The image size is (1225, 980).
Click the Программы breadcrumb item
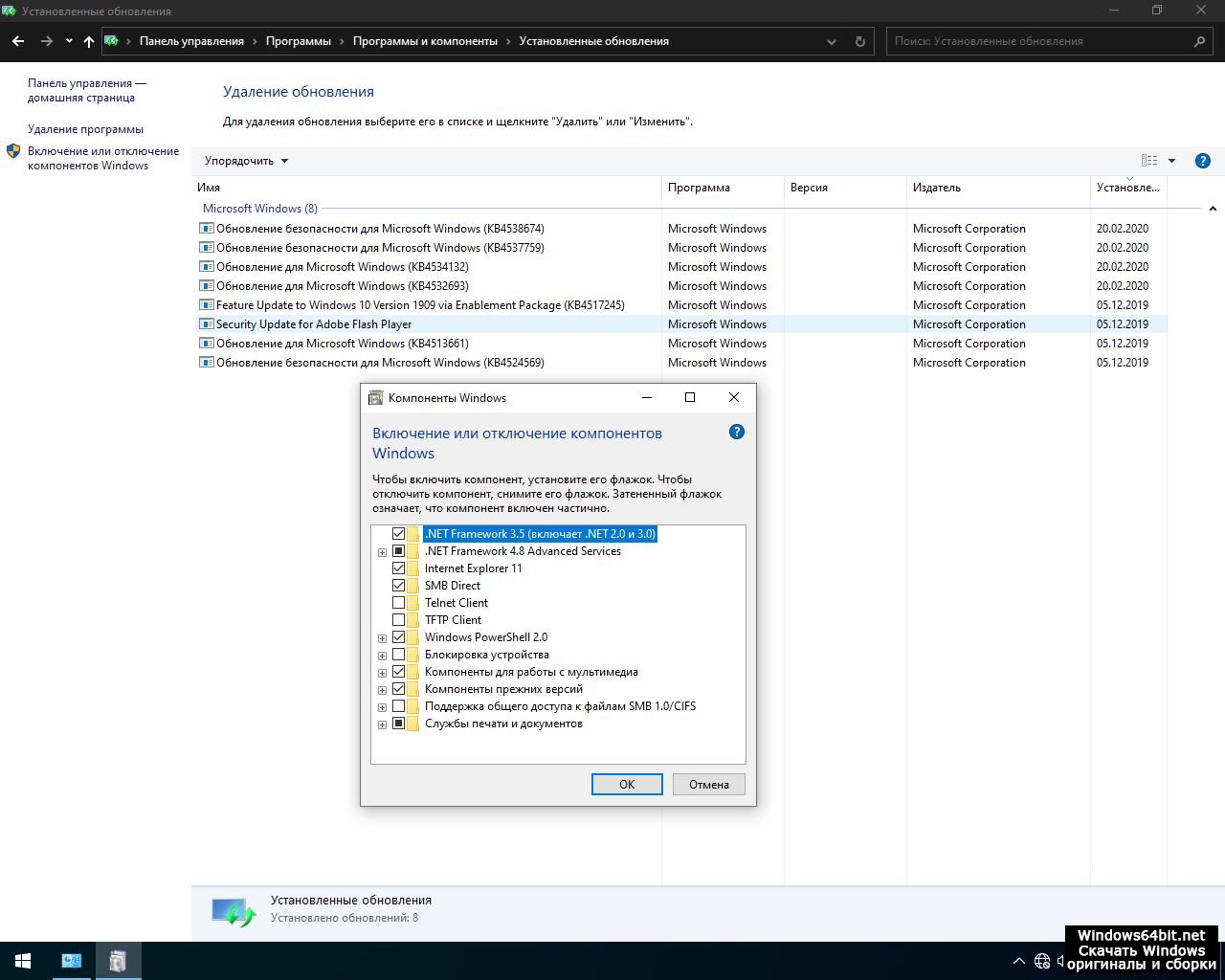(x=298, y=41)
